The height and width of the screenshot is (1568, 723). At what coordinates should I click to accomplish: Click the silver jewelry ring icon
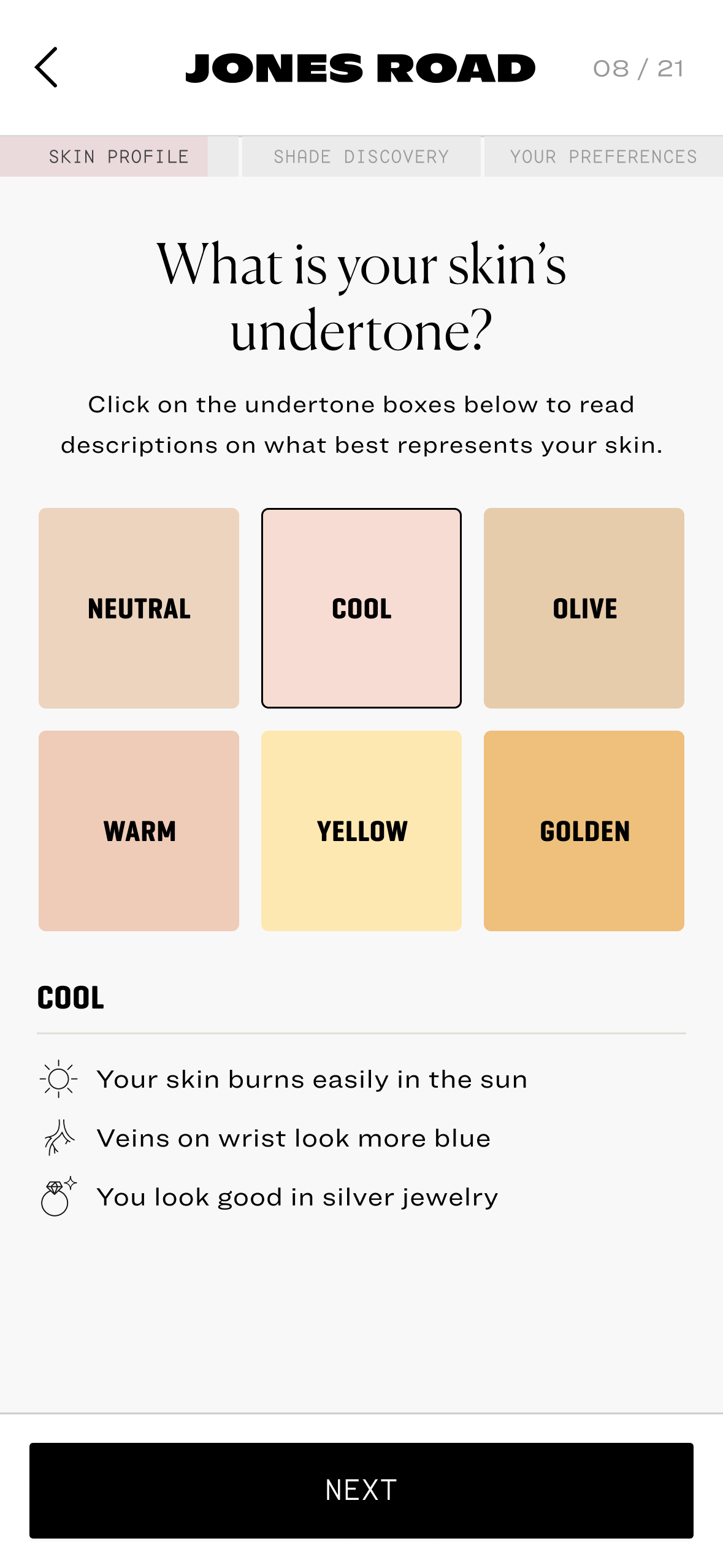coord(58,1196)
